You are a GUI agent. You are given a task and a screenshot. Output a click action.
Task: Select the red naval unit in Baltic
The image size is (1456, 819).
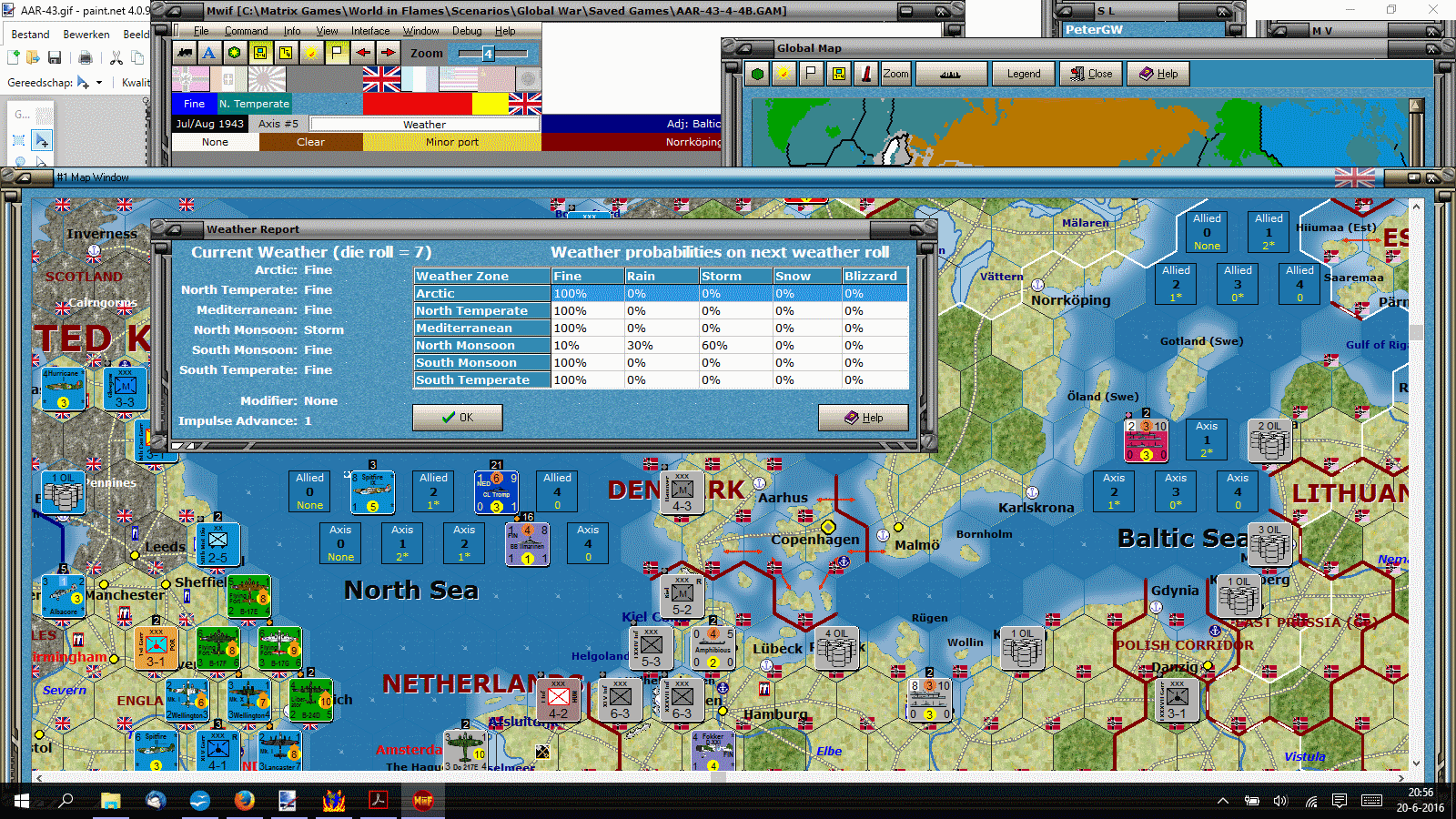(x=1146, y=440)
